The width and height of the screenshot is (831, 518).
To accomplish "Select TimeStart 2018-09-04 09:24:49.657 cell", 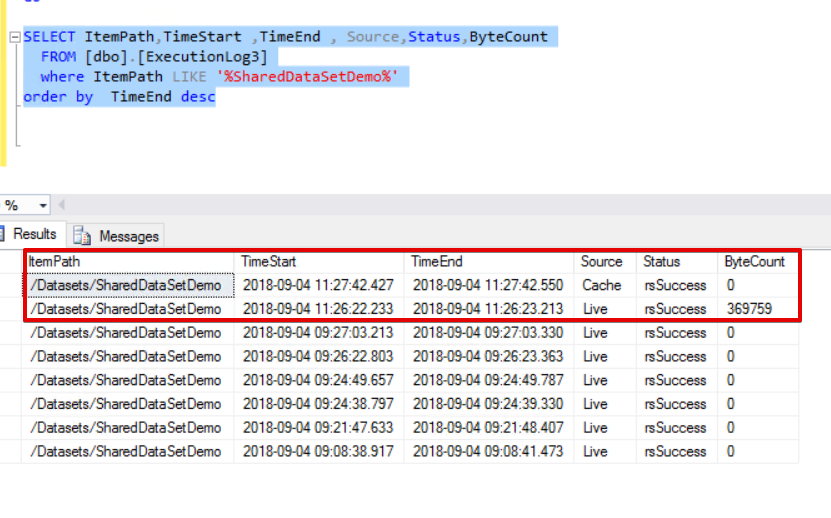I will 319,380.
